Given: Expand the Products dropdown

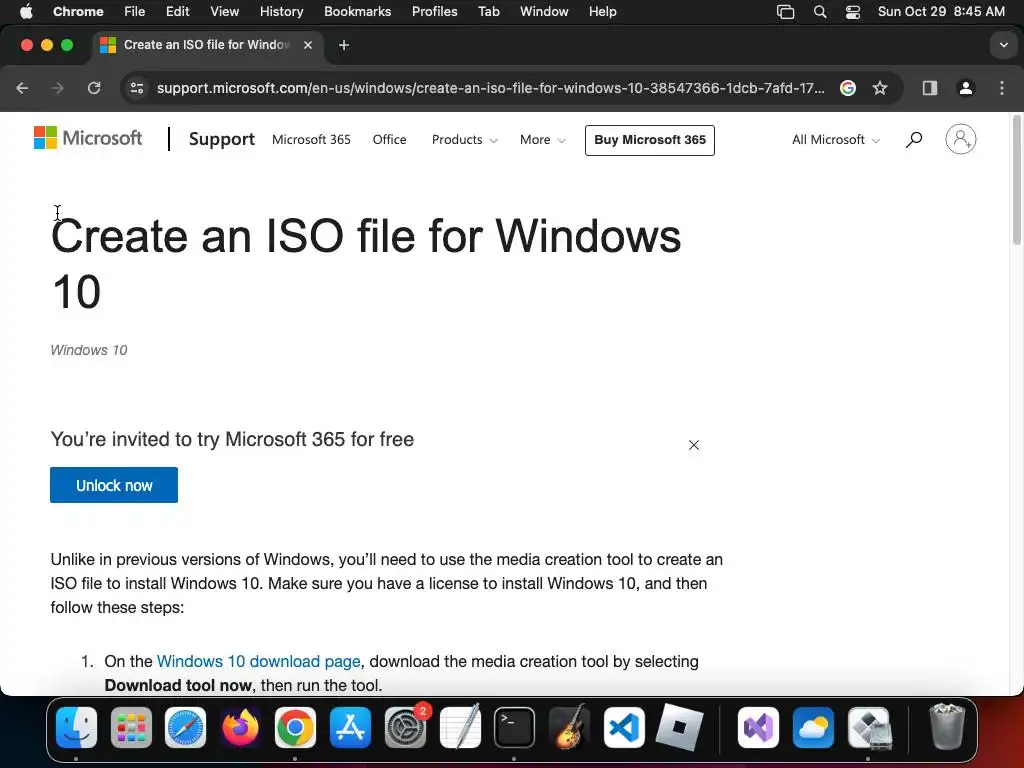Looking at the screenshot, I should (x=464, y=140).
